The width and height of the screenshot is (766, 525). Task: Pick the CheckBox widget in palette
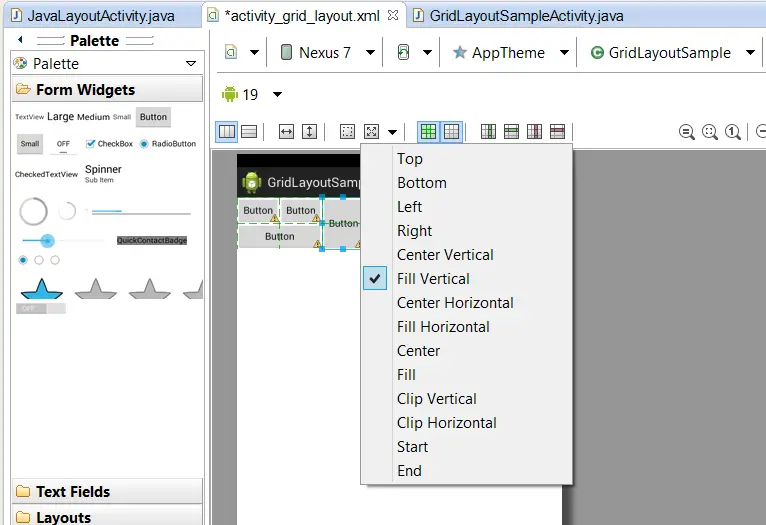coord(109,144)
